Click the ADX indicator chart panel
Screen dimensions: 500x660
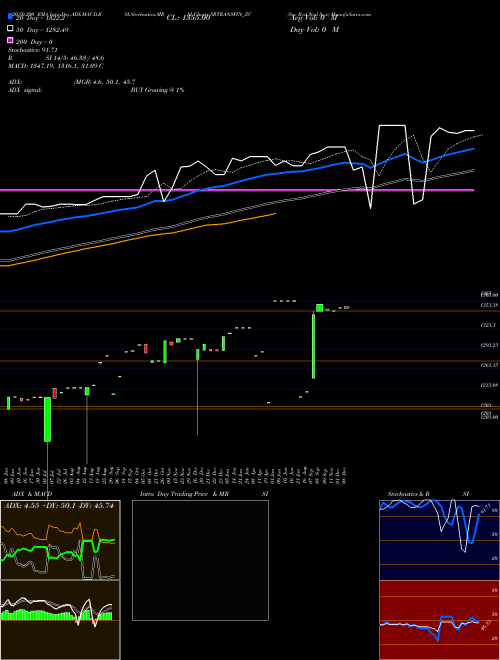(60, 540)
